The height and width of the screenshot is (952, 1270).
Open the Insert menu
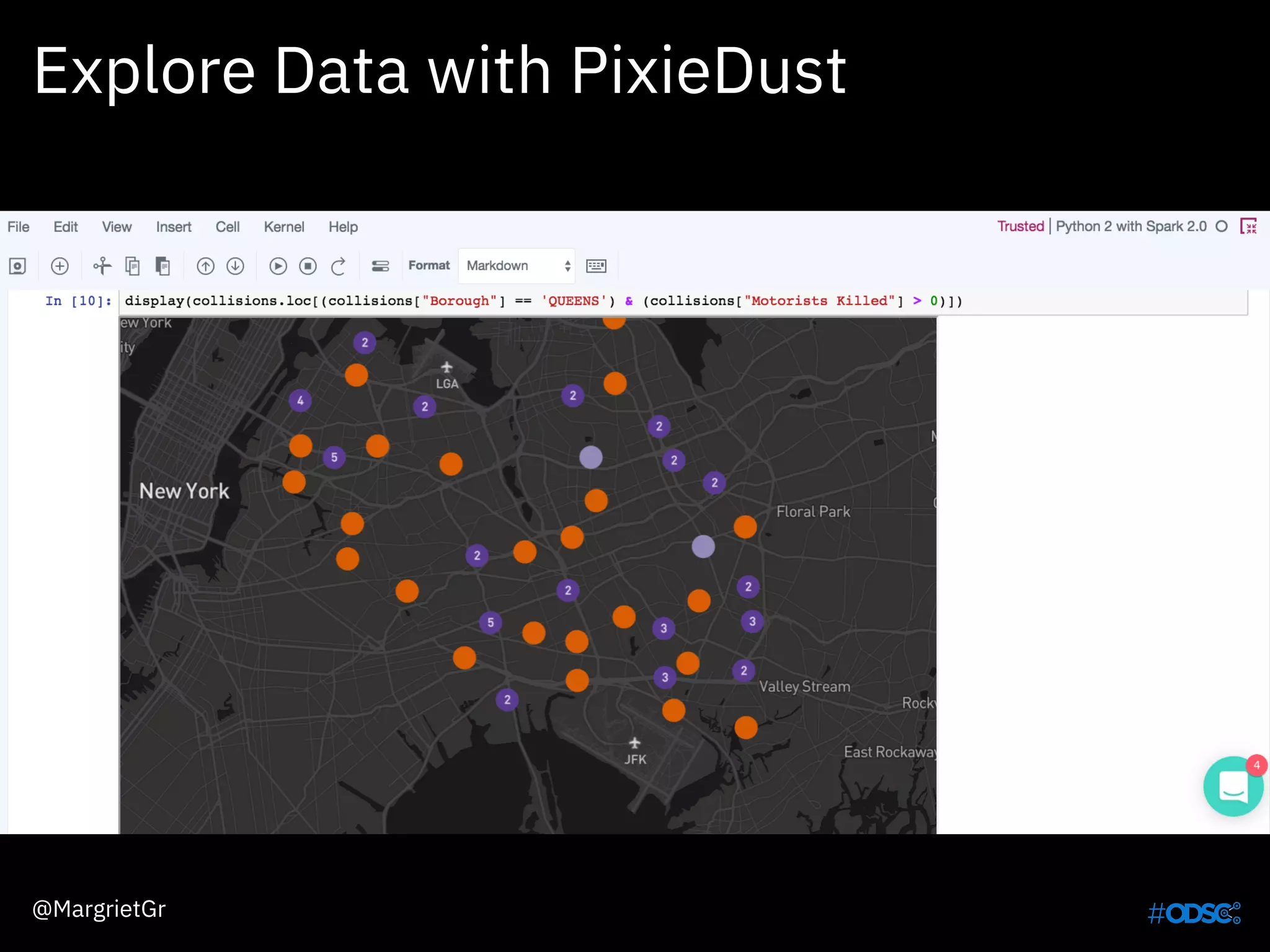click(174, 227)
